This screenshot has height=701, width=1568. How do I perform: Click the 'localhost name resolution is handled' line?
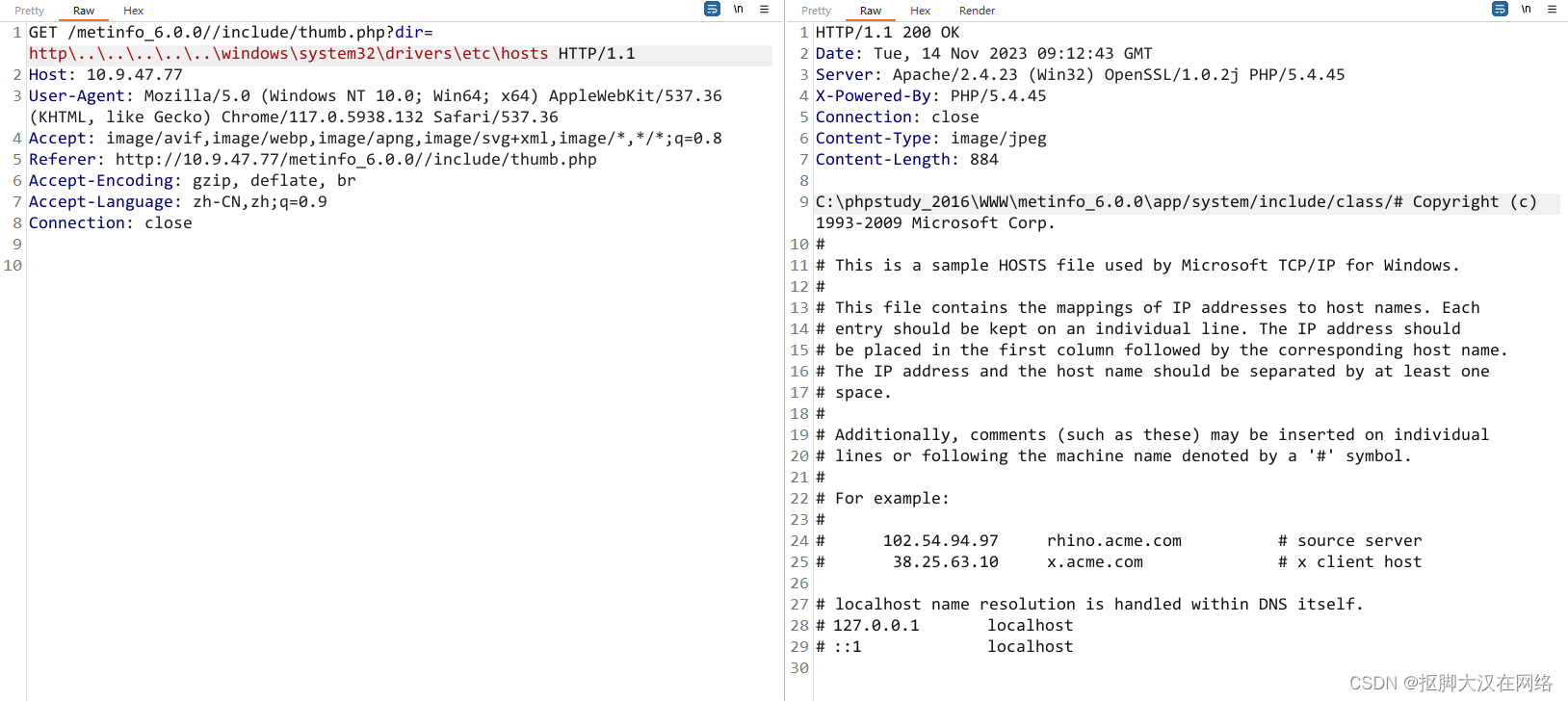pyautogui.click(x=1090, y=605)
